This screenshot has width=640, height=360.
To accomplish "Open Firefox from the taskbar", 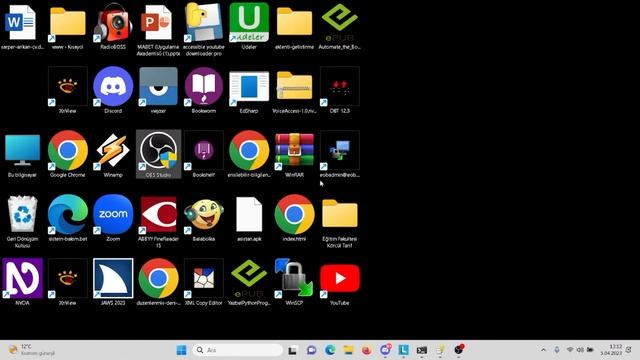I will 367,350.
